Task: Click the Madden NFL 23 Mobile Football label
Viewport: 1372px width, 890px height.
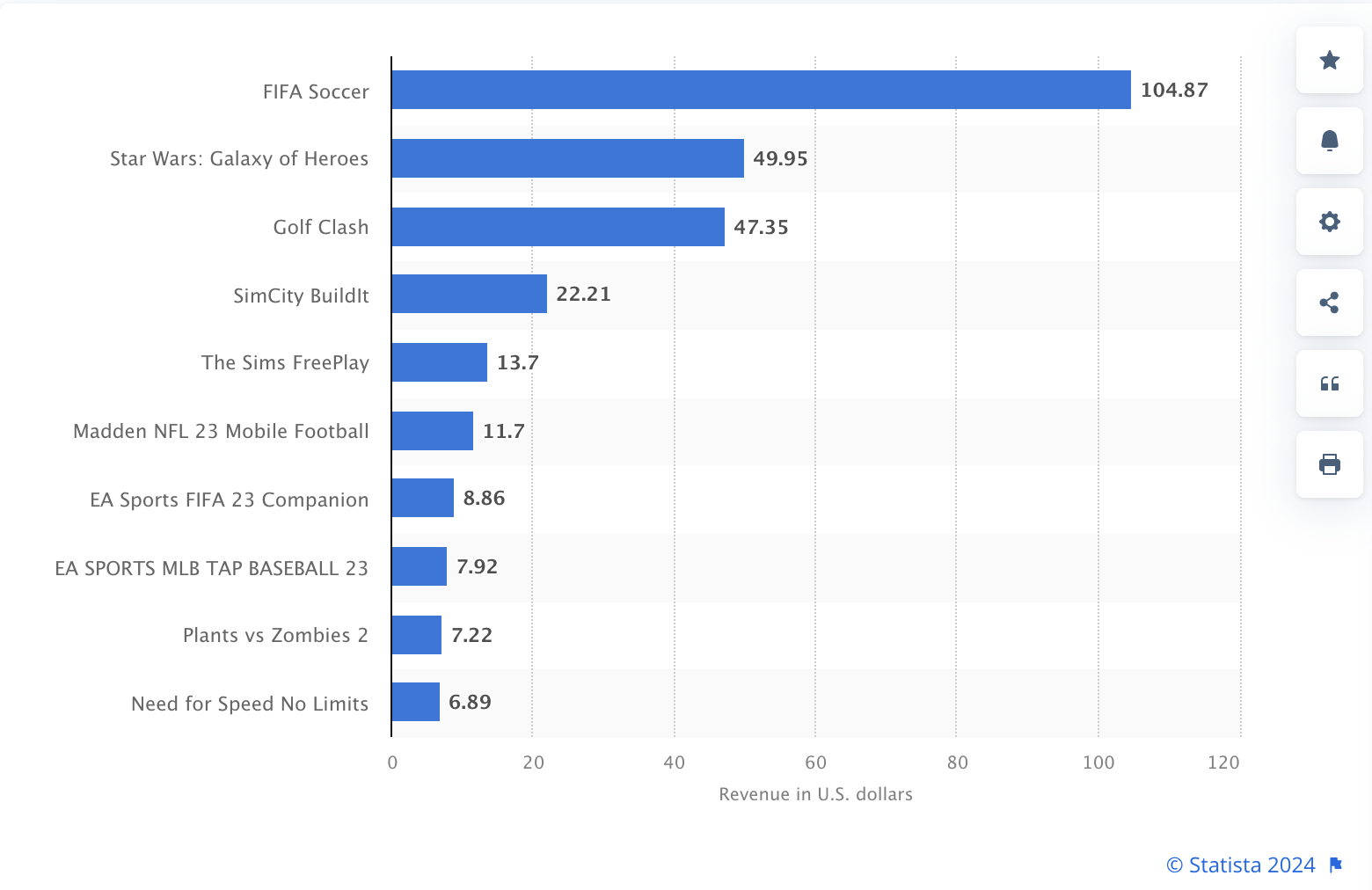Action: (221, 431)
